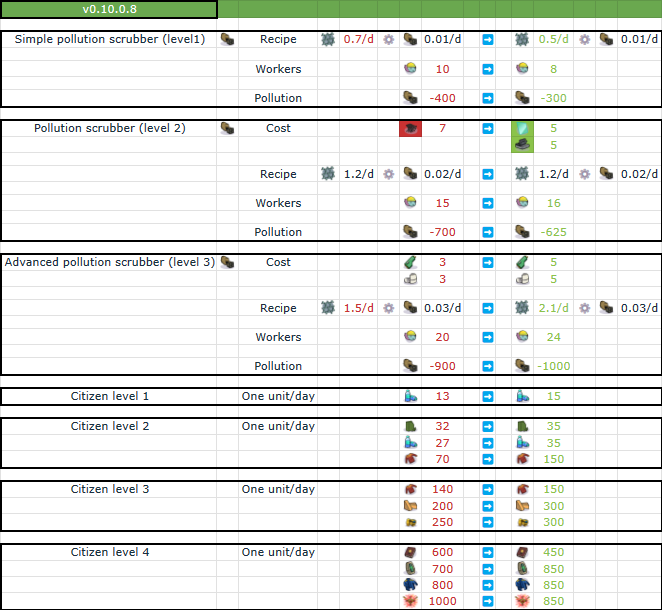
Task: Click the blue arrow in the 1000 to 850 row
Action: (x=488, y=601)
